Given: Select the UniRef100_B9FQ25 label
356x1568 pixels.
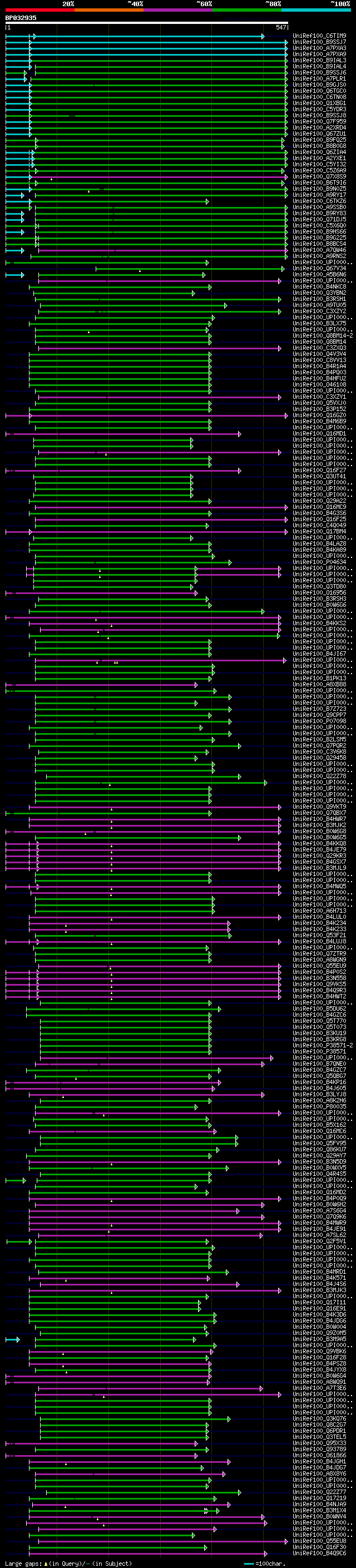Looking at the screenshot, I should pyautogui.click(x=319, y=140).
